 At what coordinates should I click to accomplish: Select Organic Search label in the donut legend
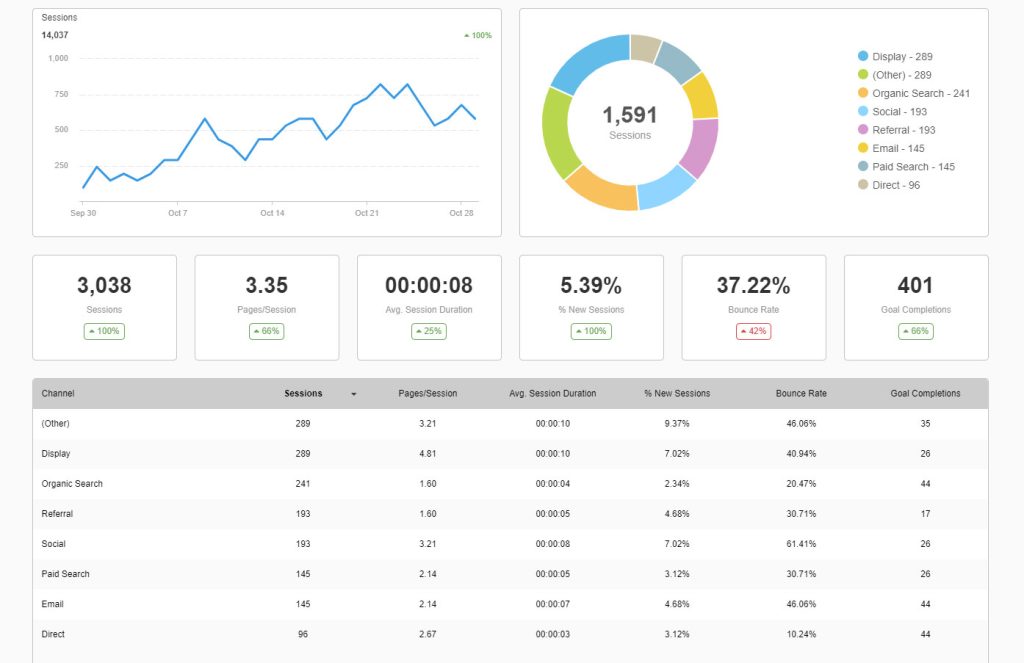pyautogui.click(x=920, y=94)
